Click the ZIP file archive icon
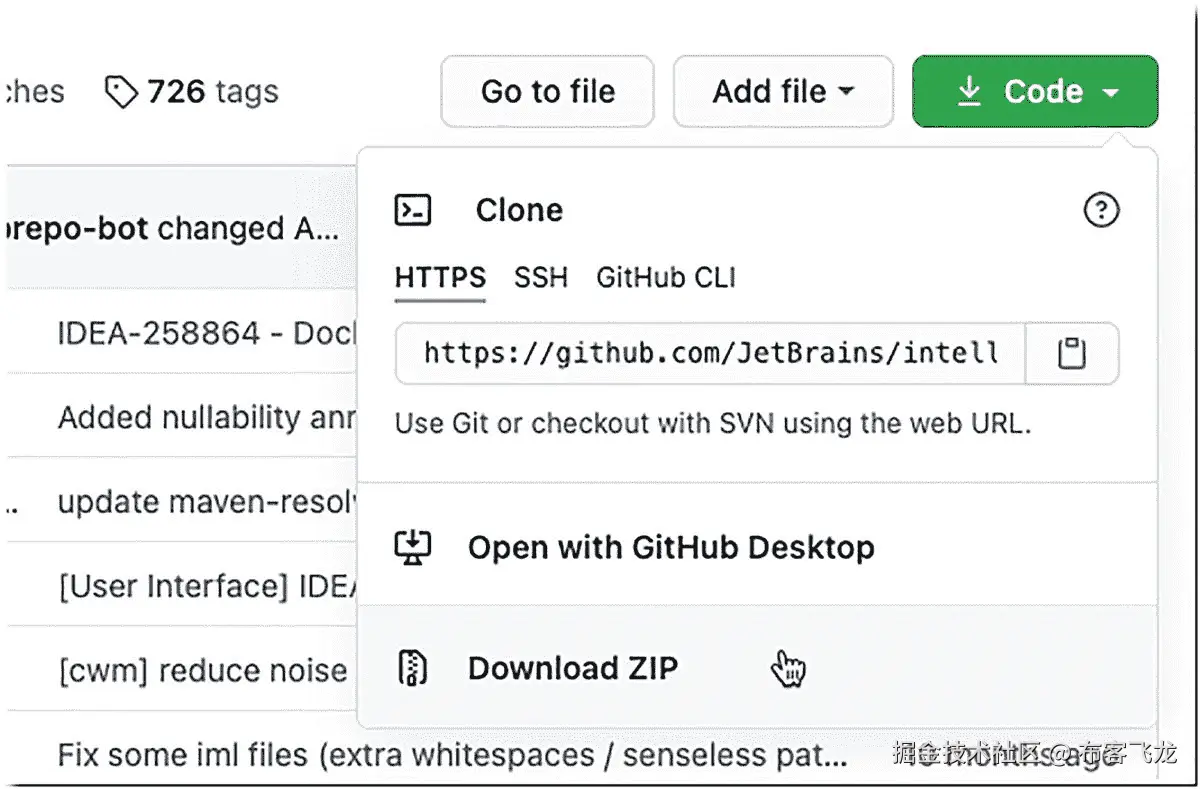The width and height of the screenshot is (1200, 789). (x=413, y=668)
